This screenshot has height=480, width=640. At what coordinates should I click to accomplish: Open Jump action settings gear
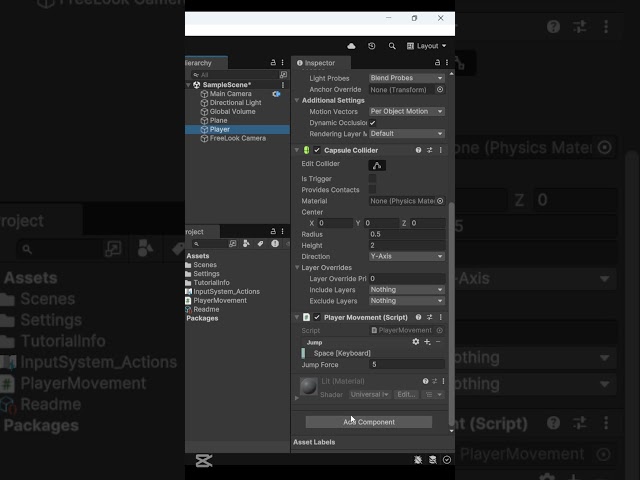coord(416,342)
